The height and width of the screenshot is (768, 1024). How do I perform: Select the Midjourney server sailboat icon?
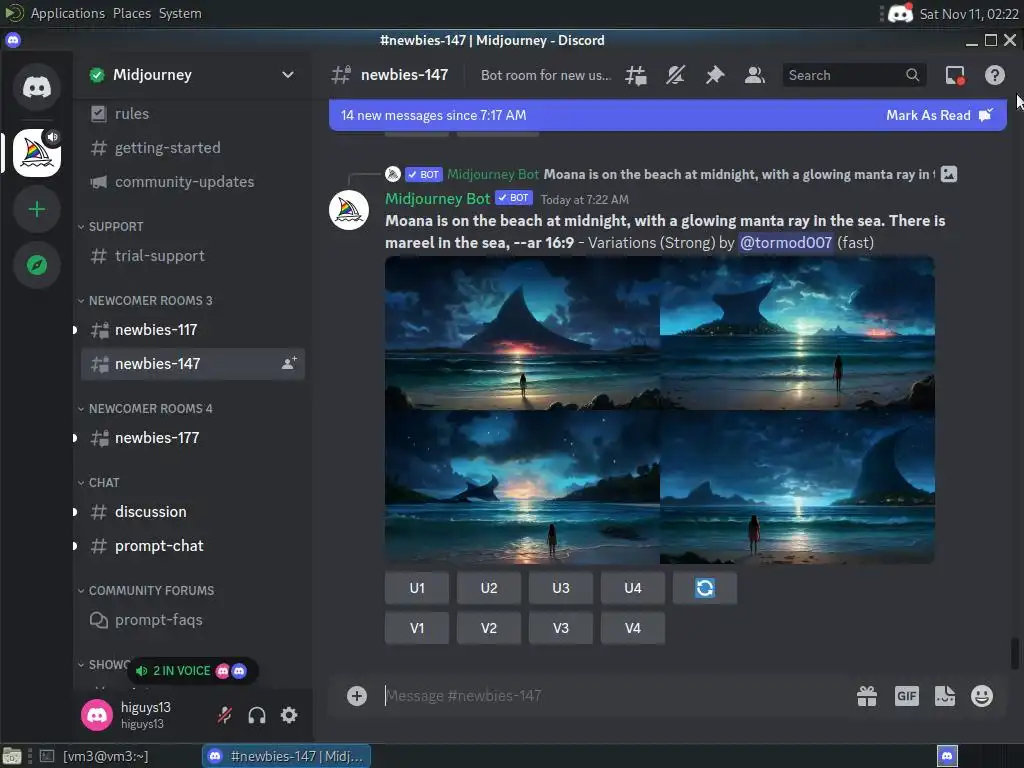(x=37, y=153)
